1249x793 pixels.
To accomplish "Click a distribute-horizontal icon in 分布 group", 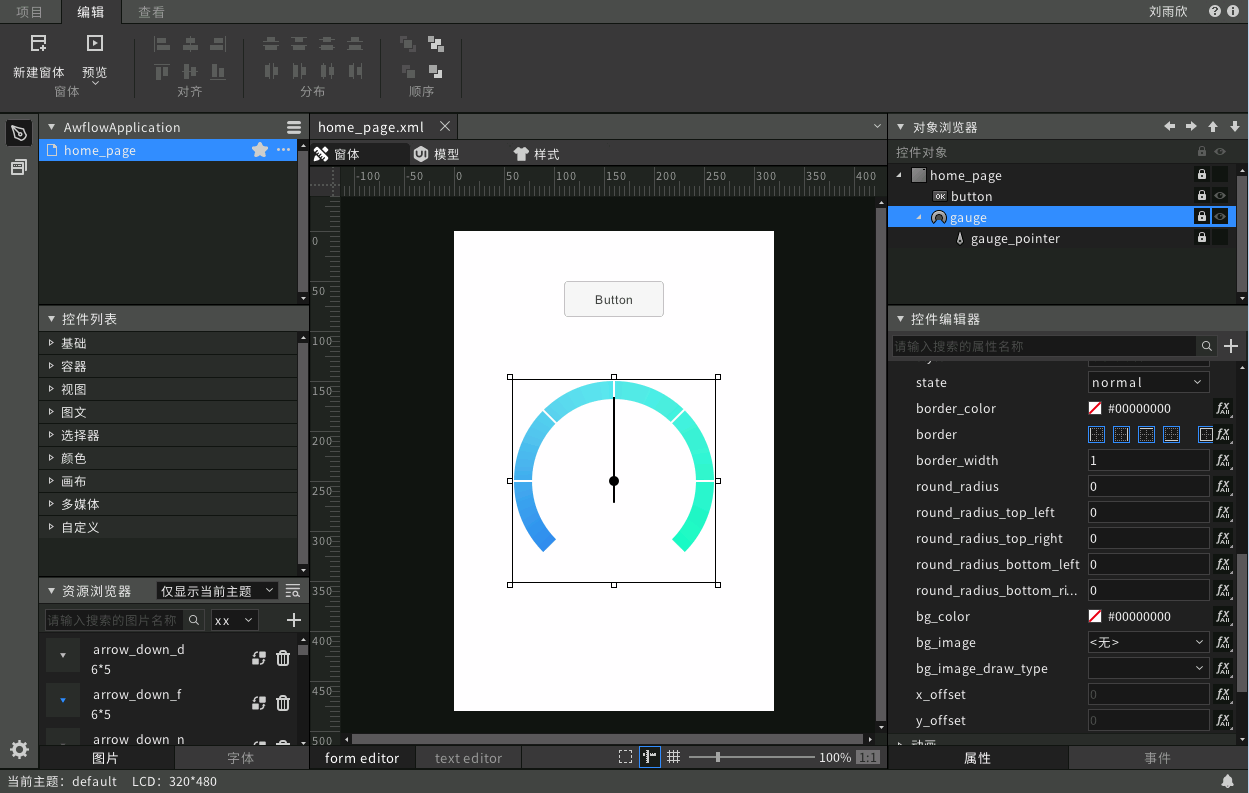I will point(271,70).
